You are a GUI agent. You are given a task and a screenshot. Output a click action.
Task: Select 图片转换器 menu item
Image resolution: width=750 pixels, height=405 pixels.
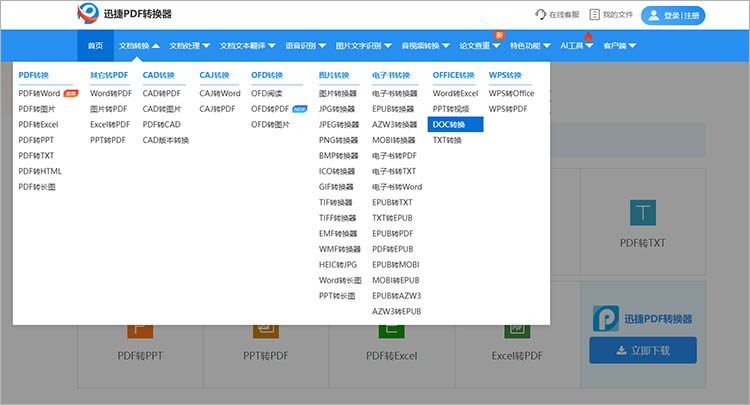pyautogui.click(x=338, y=93)
